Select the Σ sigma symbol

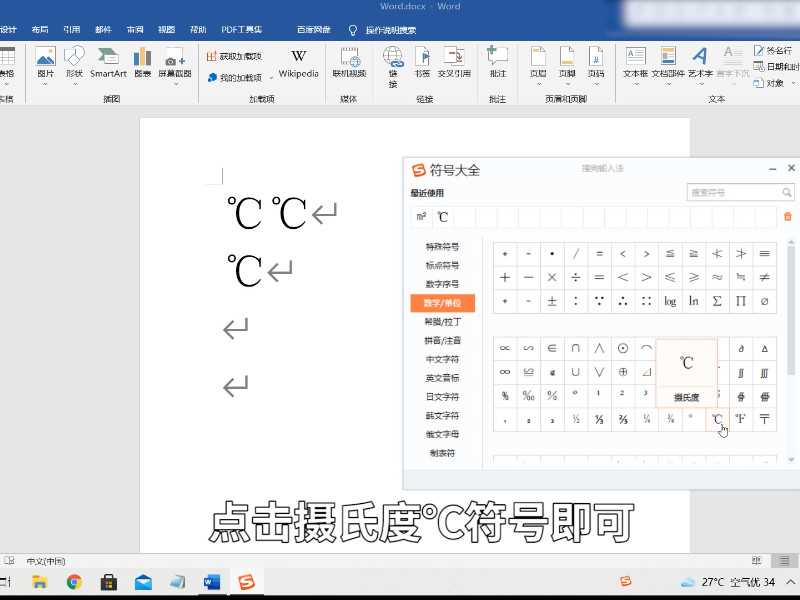[x=718, y=301]
